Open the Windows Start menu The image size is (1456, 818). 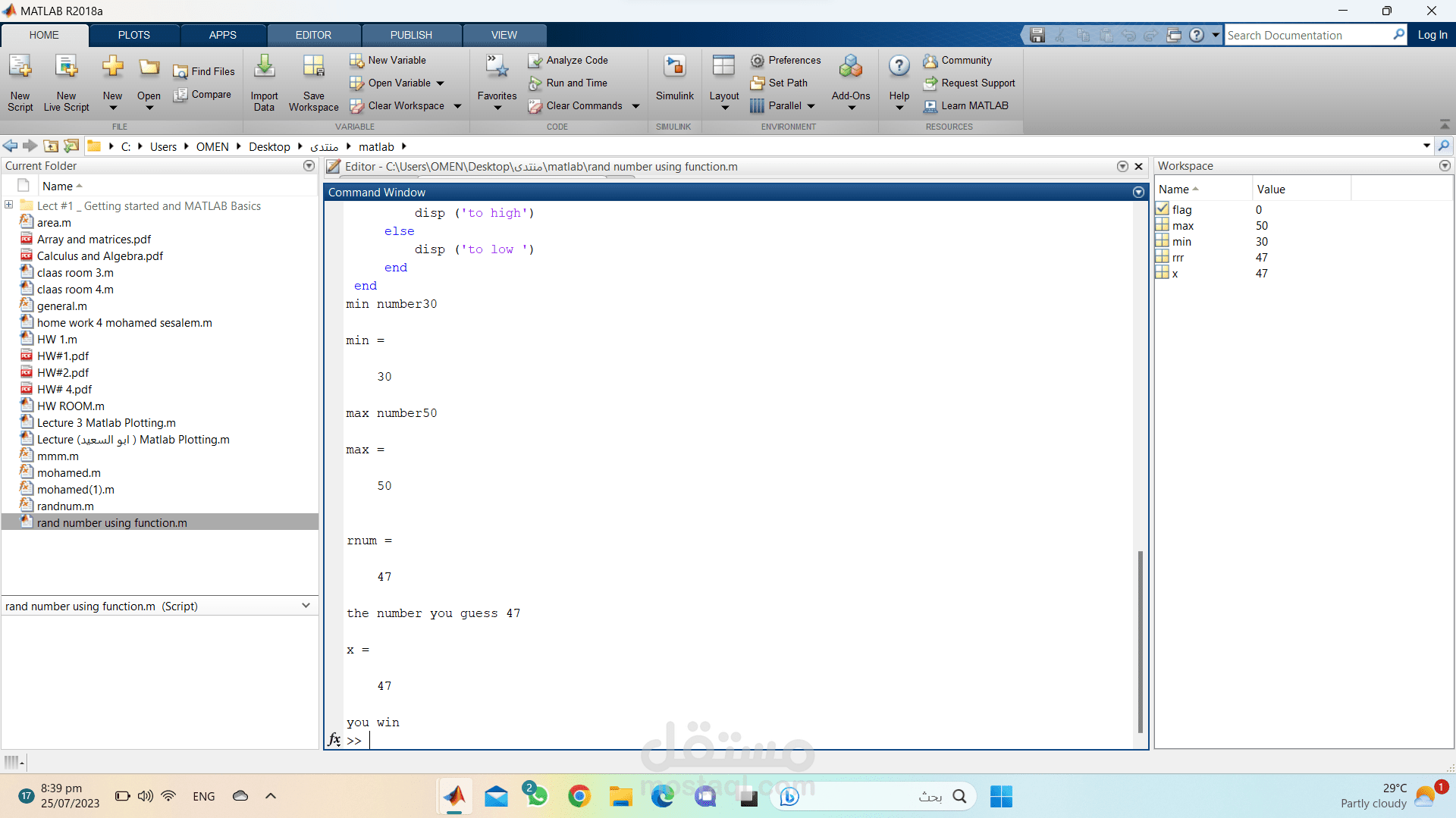tap(1001, 796)
